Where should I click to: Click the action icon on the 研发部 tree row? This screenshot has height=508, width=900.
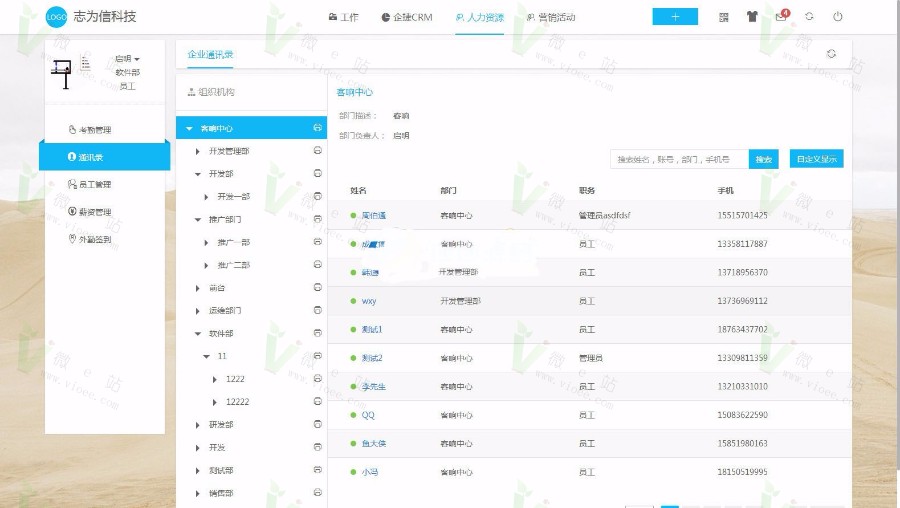tap(317, 424)
